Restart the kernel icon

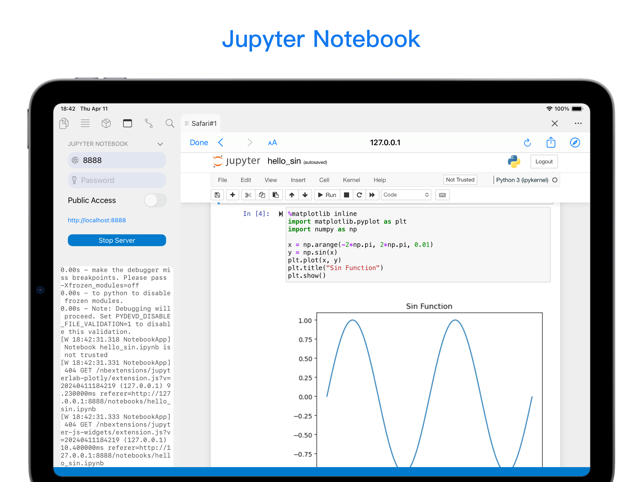coord(359,195)
